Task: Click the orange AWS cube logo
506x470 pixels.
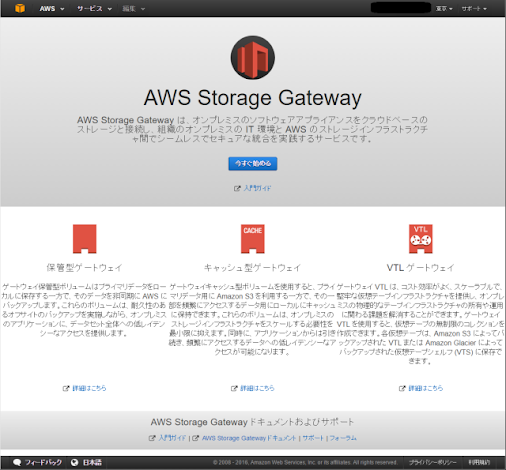Action: tap(20, 8)
